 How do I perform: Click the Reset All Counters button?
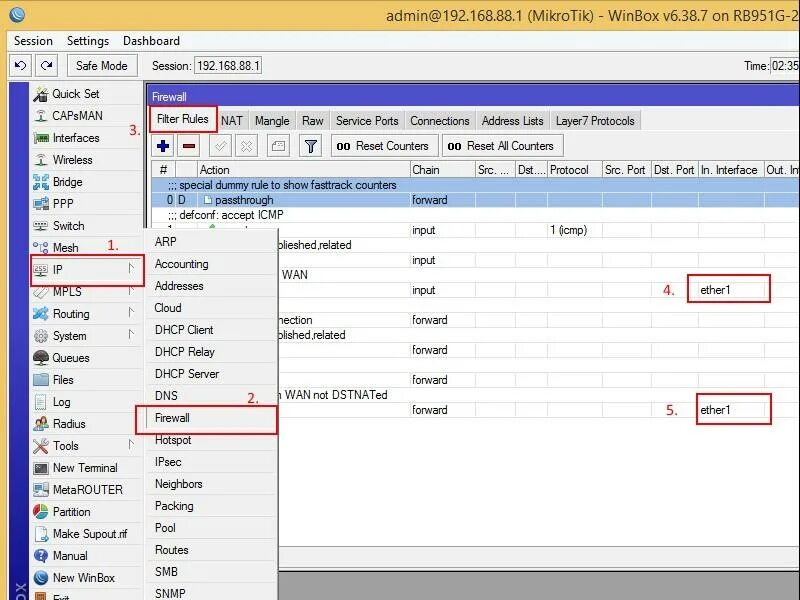coord(503,146)
